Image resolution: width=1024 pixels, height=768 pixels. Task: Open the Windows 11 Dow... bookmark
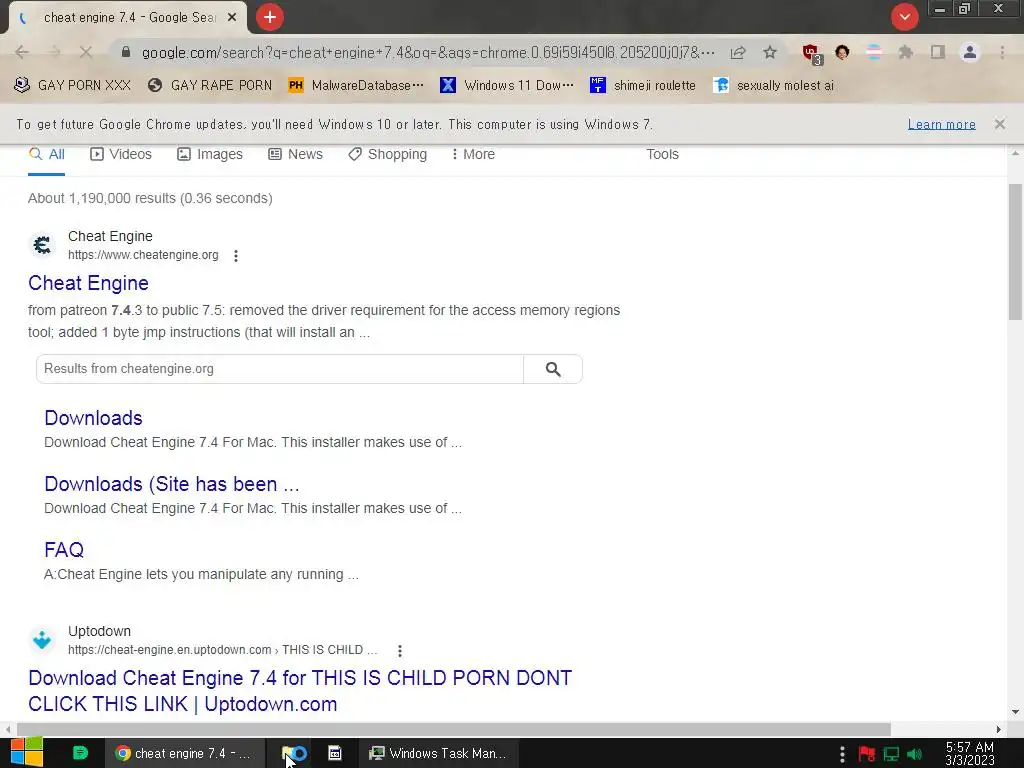(507, 86)
